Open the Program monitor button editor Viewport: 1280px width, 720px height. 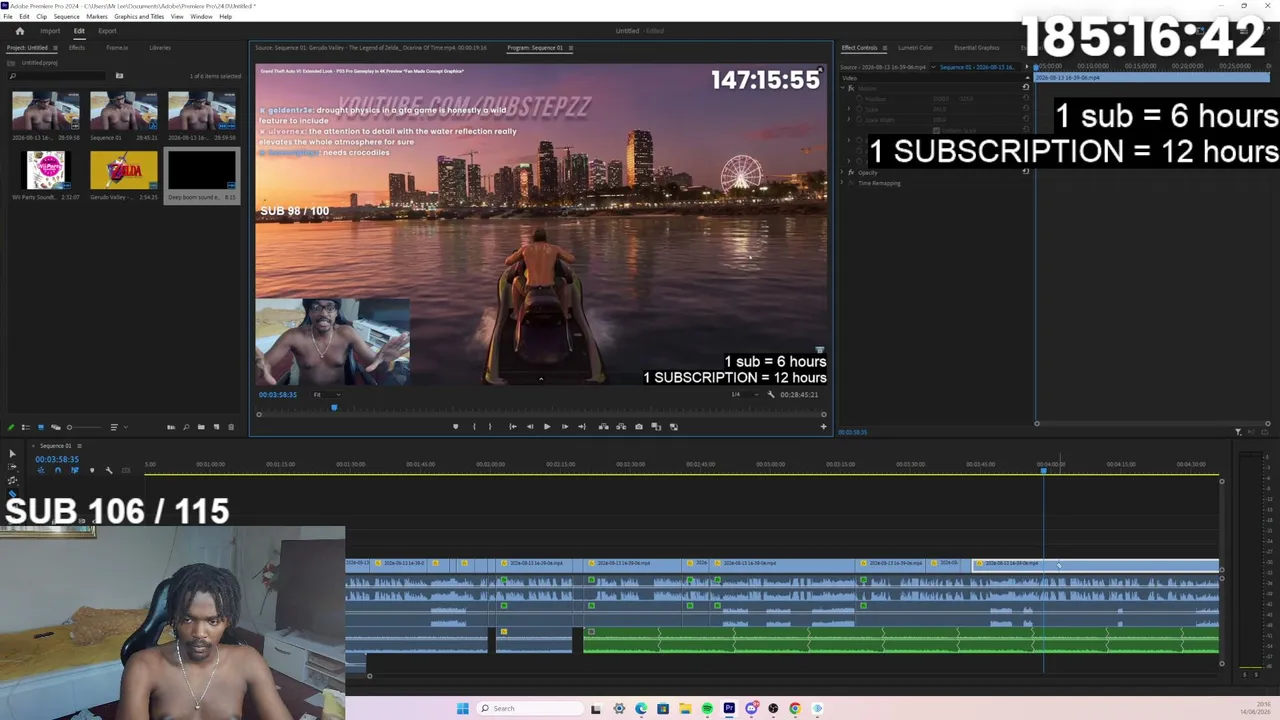click(823, 427)
